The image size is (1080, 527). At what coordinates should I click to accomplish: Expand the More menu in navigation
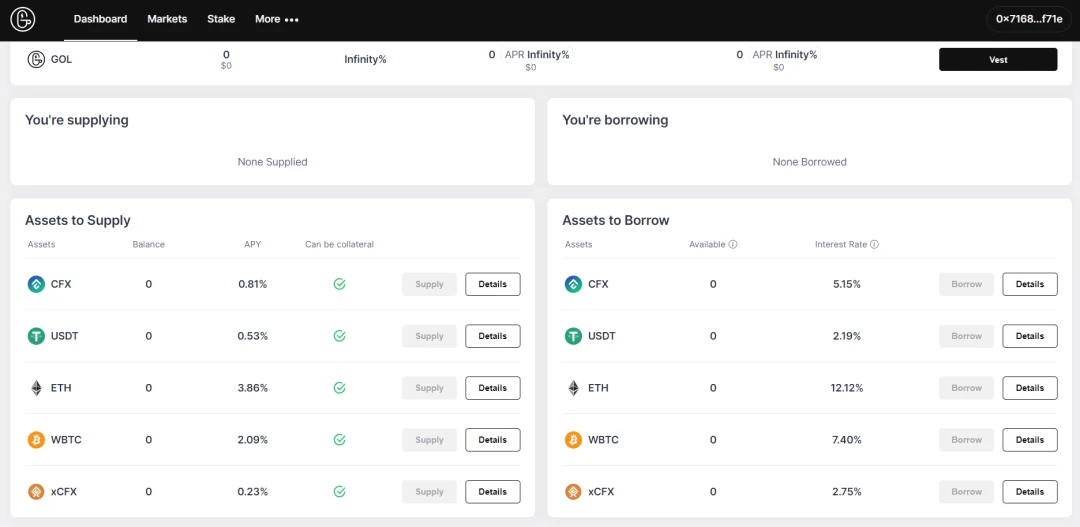click(x=276, y=19)
